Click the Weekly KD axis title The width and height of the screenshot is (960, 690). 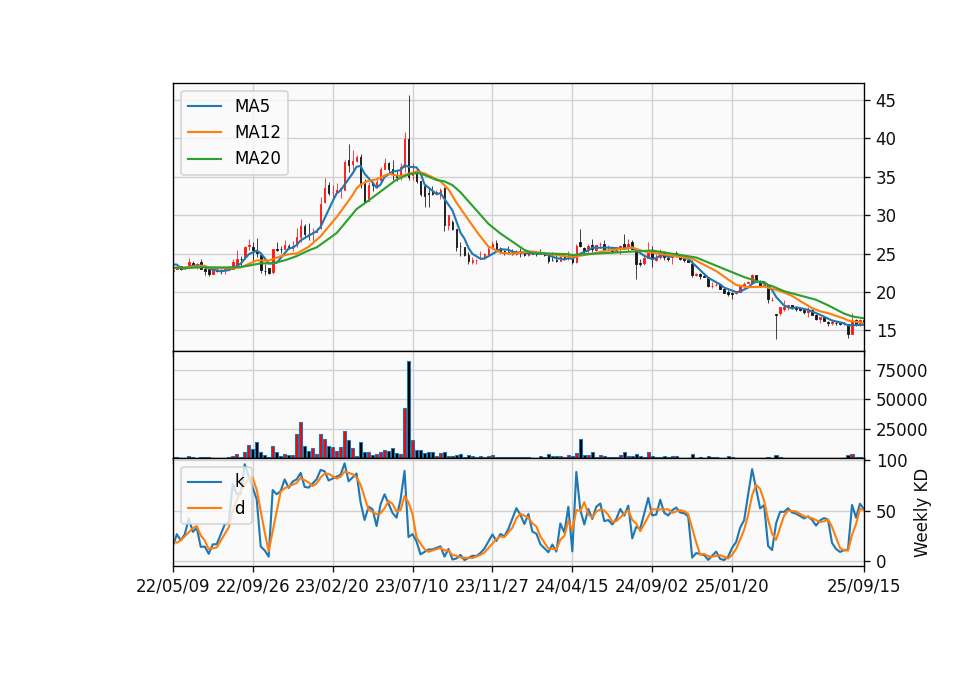[921, 513]
